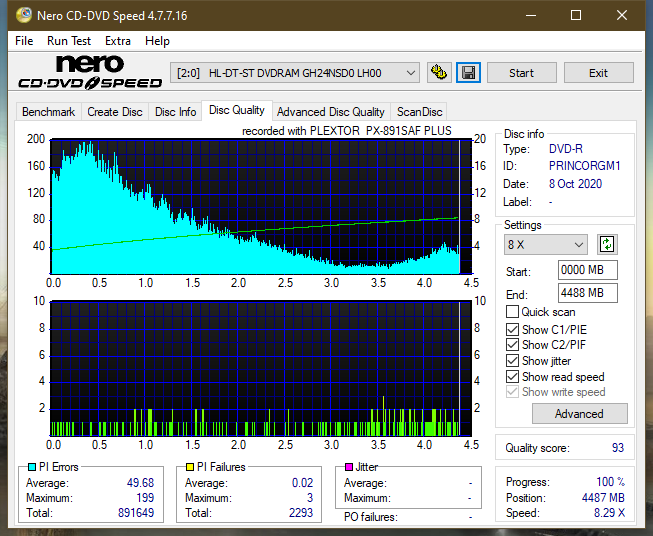The width and height of the screenshot is (653, 536).
Task: Click the drive options tools icon
Action: (x=439, y=73)
